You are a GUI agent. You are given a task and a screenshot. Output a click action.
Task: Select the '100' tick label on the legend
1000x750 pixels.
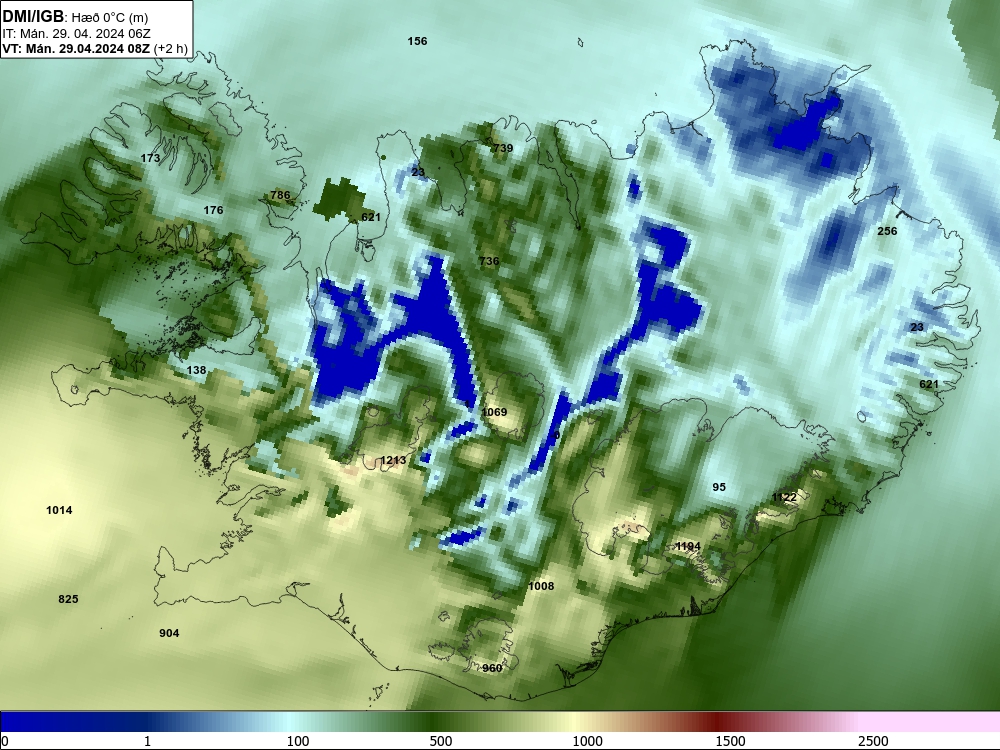[298, 741]
